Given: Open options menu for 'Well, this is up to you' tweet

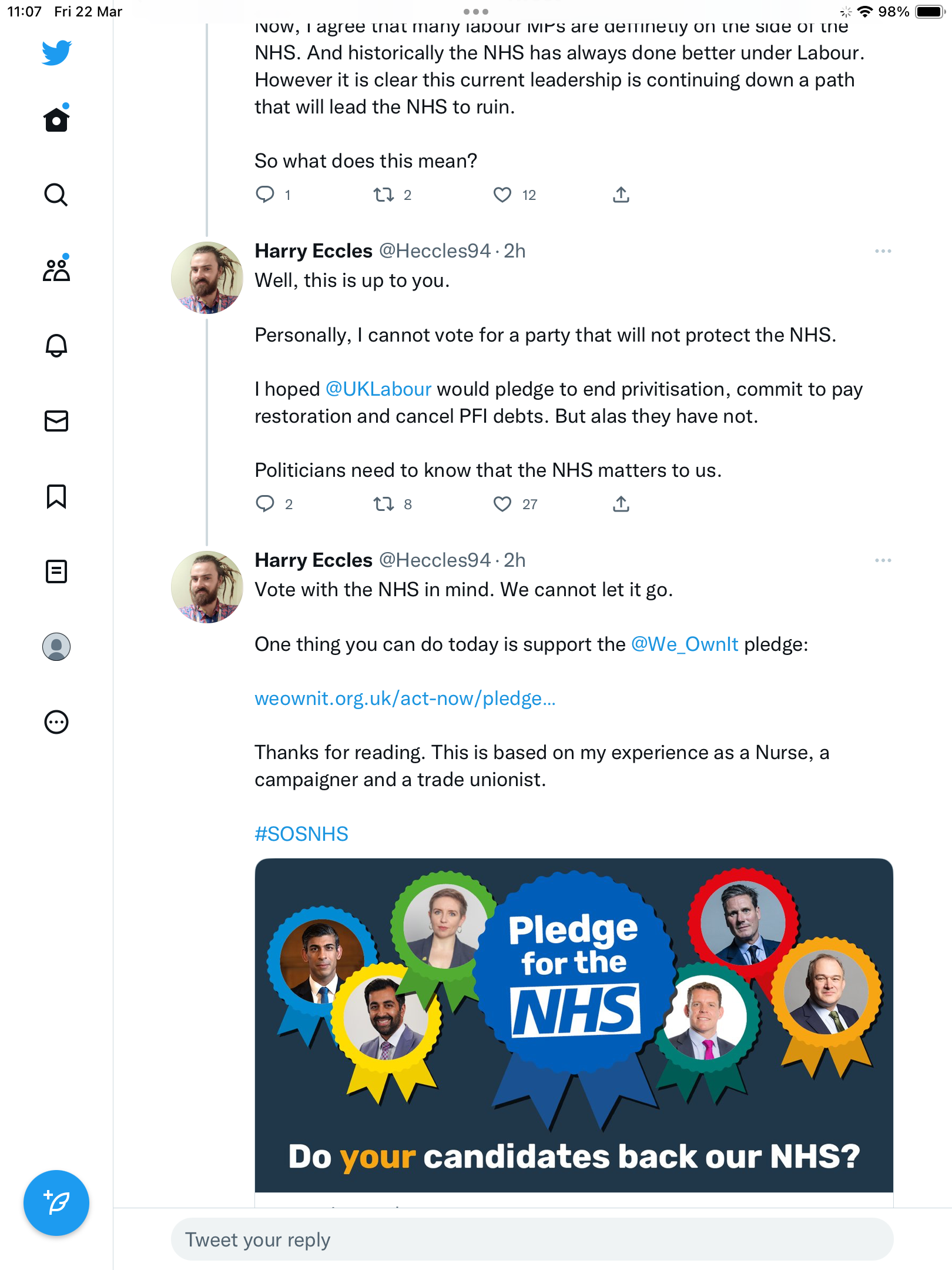Looking at the screenshot, I should tap(883, 251).
